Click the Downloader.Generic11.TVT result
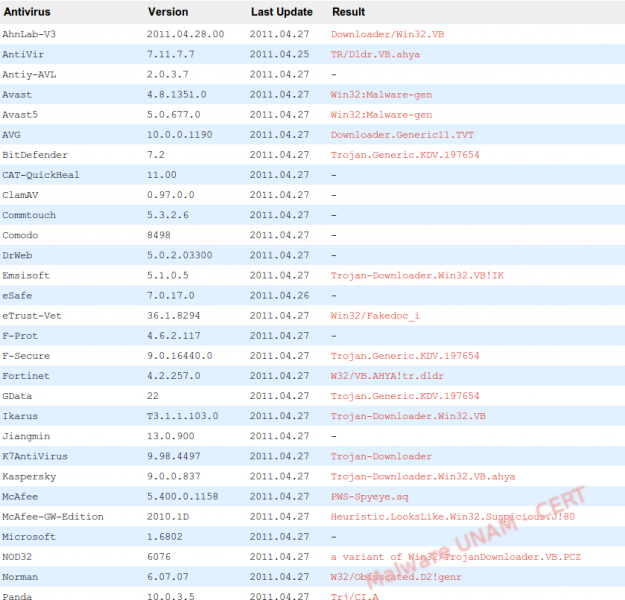The image size is (625, 600). pyautogui.click(x=402, y=135)
